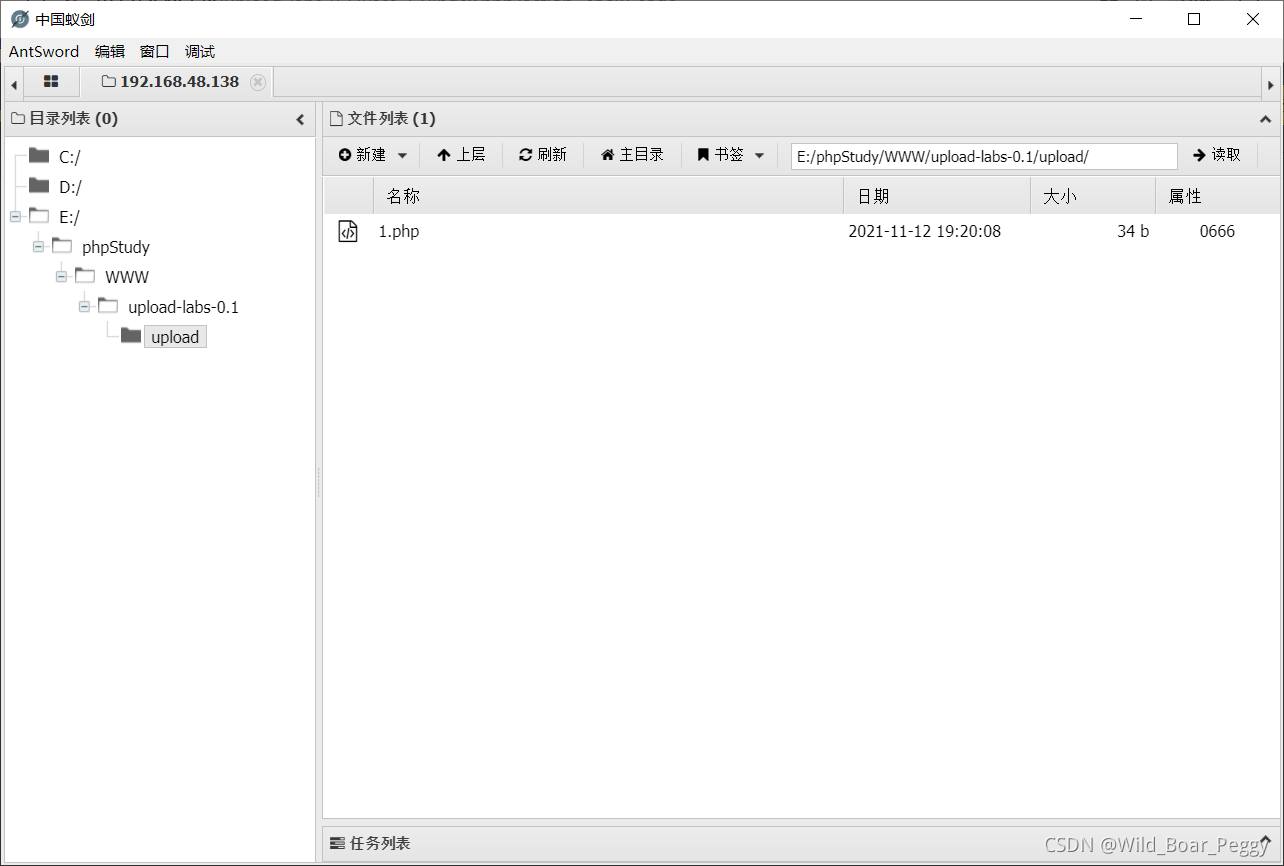1284x866 pixels.
Task: Expand the task list via bottom-right chevron
Action: pyautogui.click(x=1265, y=842)
